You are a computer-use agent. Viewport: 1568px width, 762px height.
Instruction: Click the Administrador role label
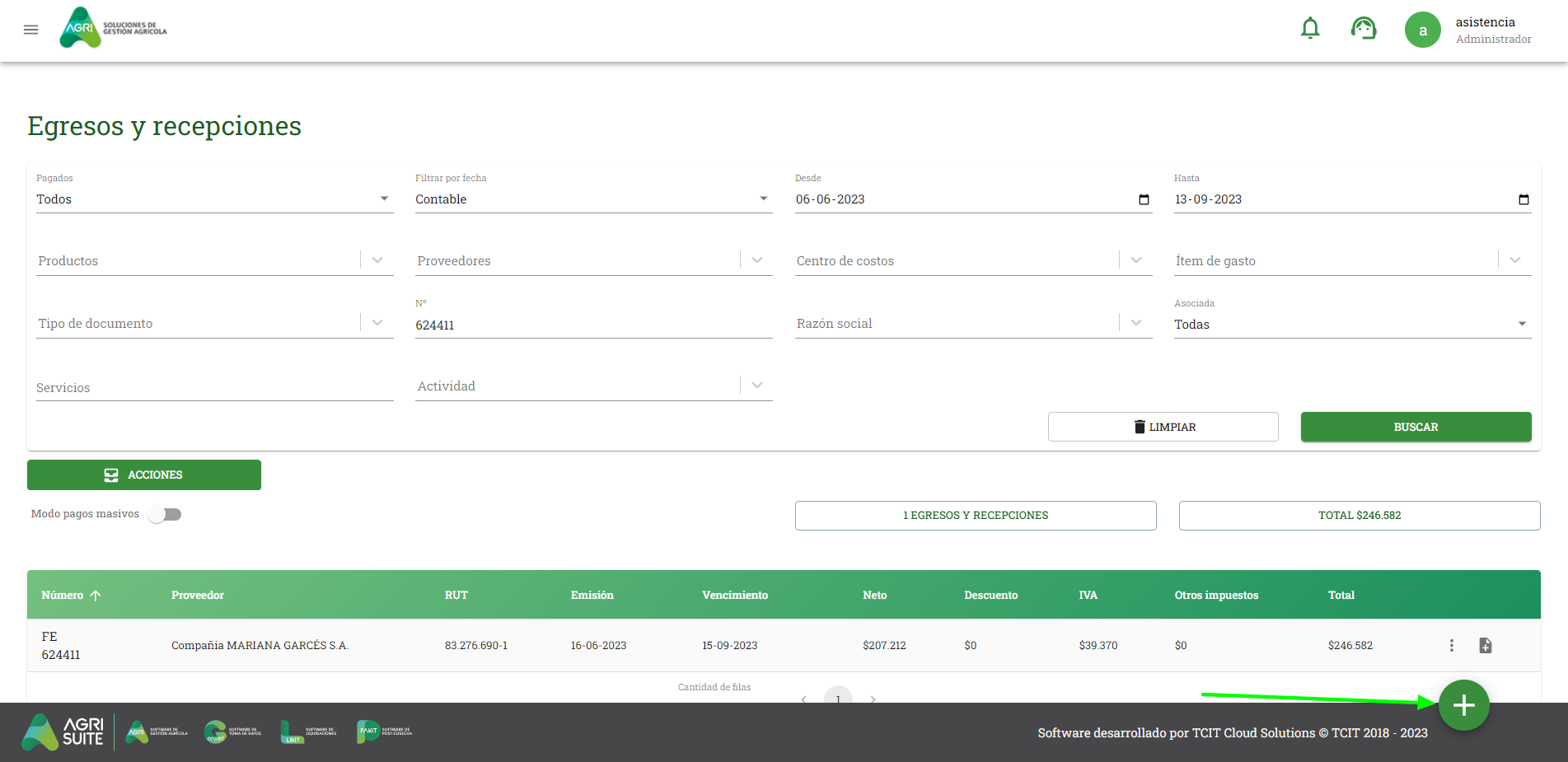(x=1494, y=39)
